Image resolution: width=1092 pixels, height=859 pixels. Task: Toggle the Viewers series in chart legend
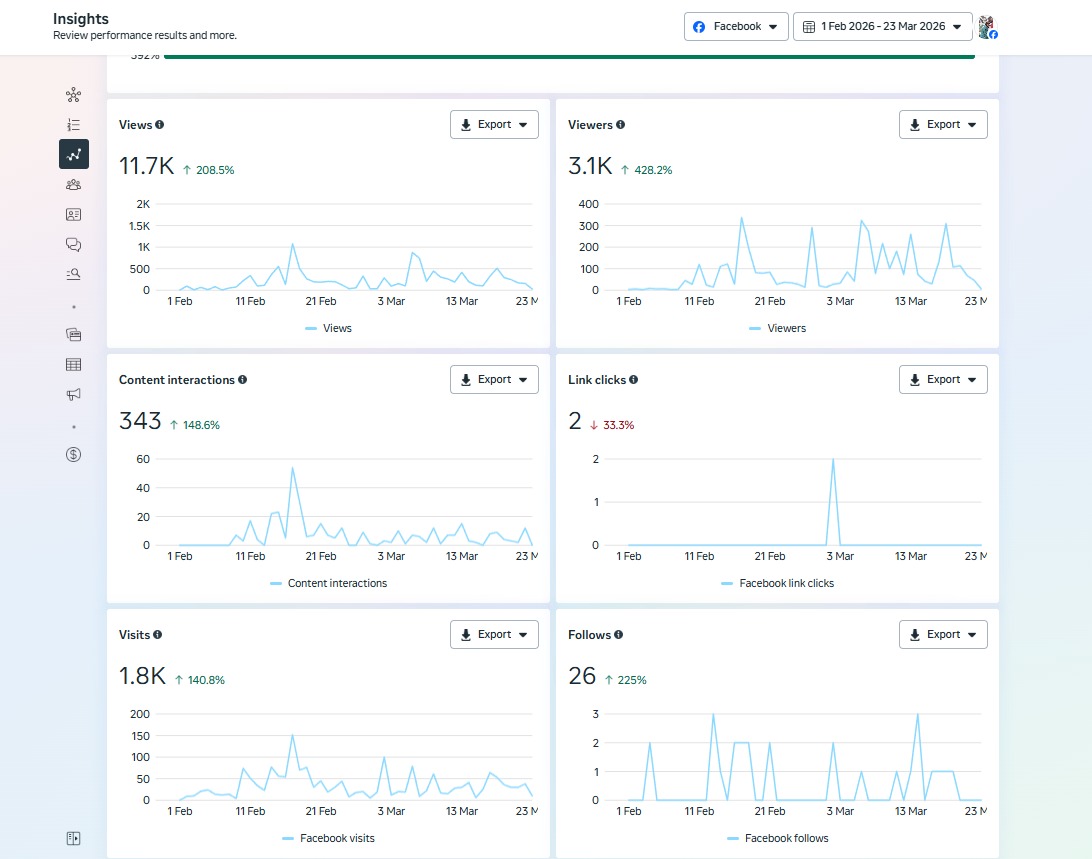click(777, 328)
